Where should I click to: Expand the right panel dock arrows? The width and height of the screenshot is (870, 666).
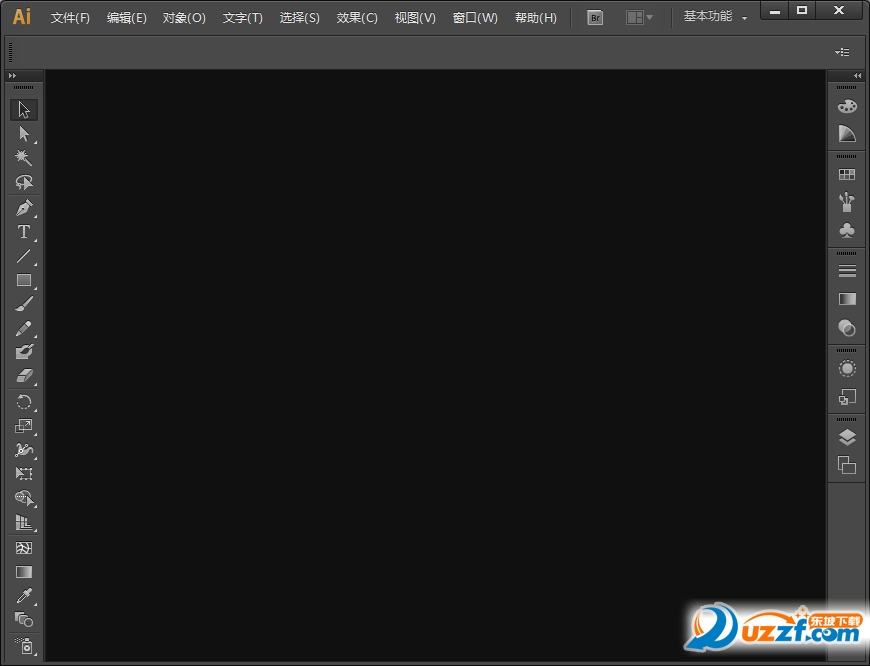pyautogui.click(x=857, y=75)
